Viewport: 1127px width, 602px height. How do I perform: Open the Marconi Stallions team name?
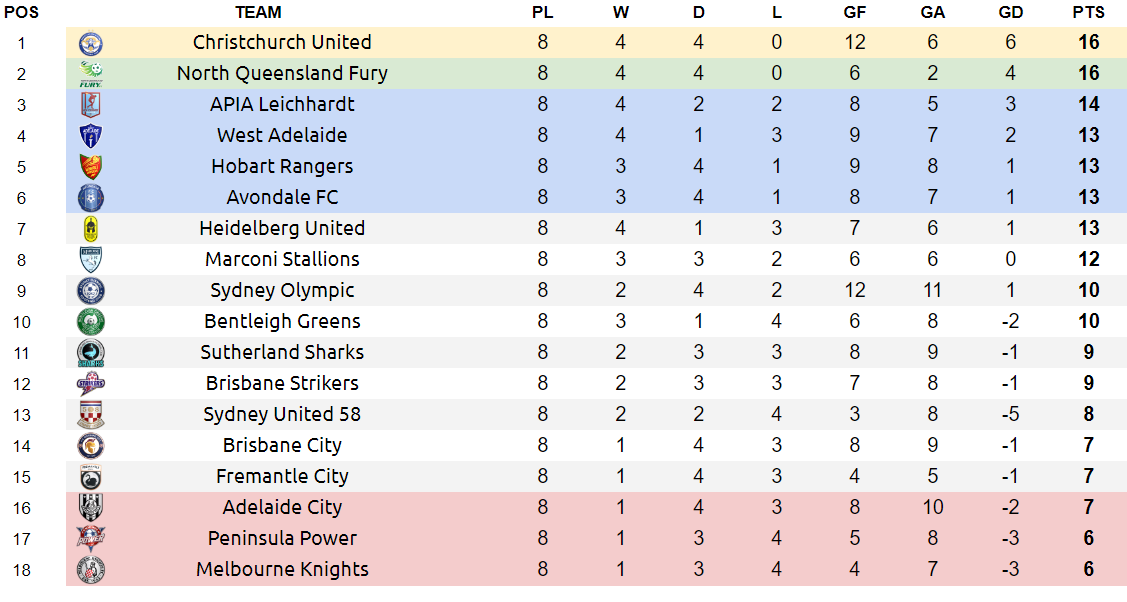[282, 259]
